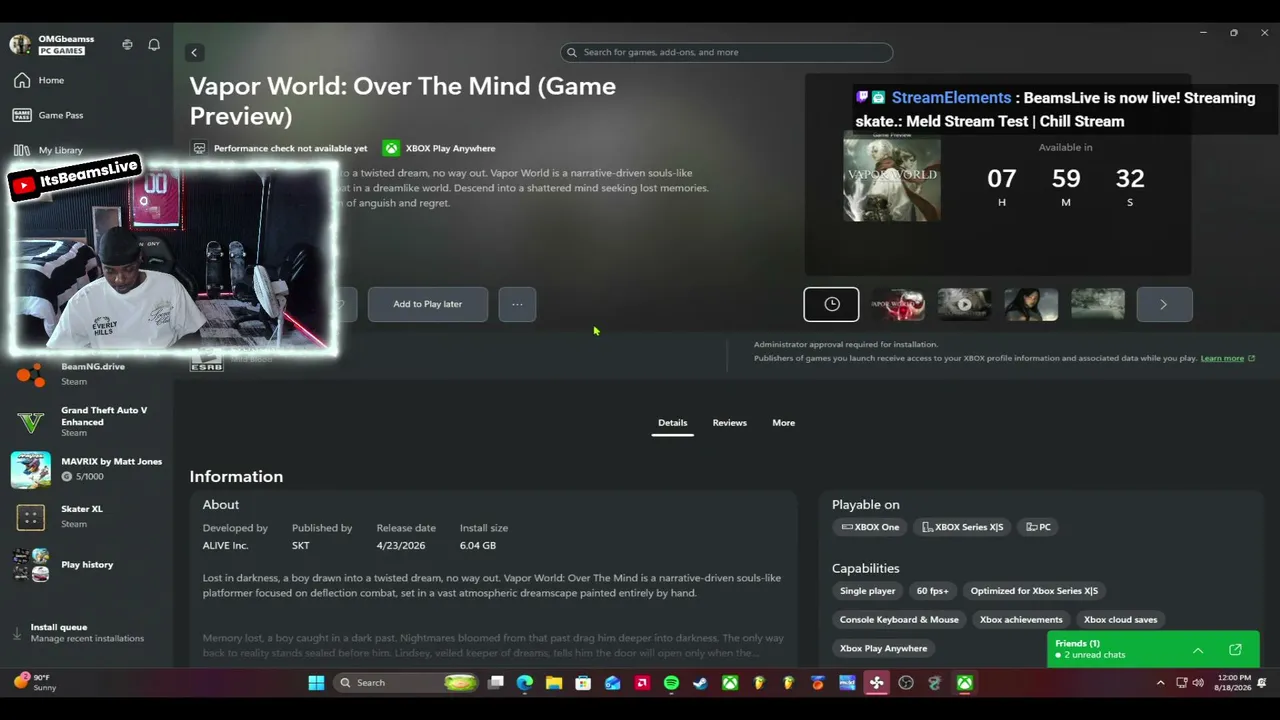Open the volume control in system tray

[x=1198, y=683]
